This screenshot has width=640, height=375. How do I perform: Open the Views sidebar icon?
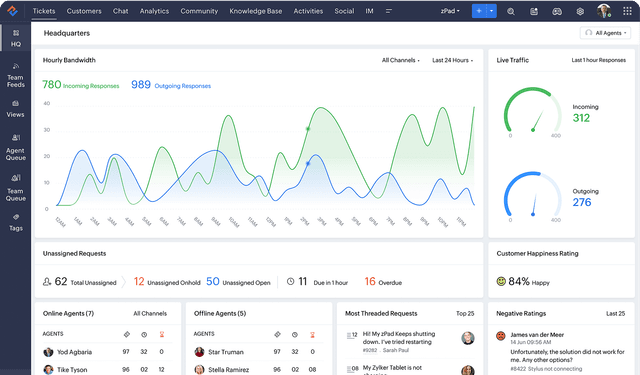16,109
